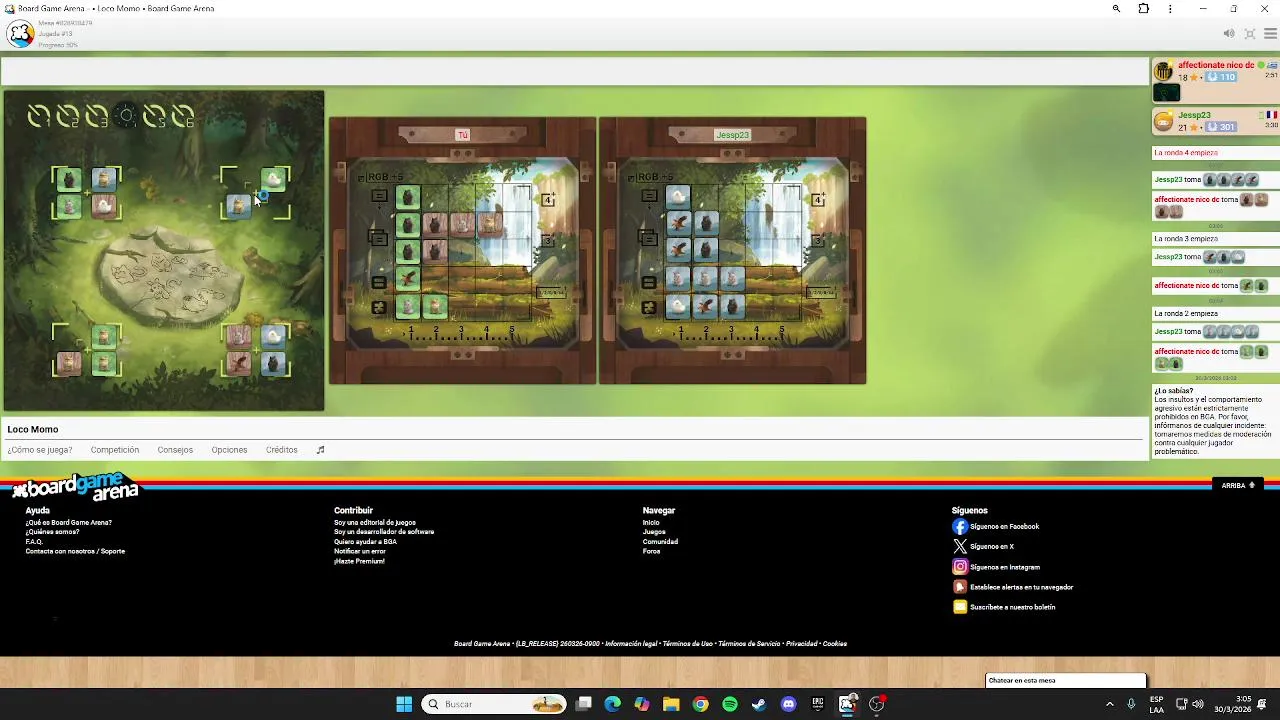Select round 2 marker on forest board

click(67, 117)
